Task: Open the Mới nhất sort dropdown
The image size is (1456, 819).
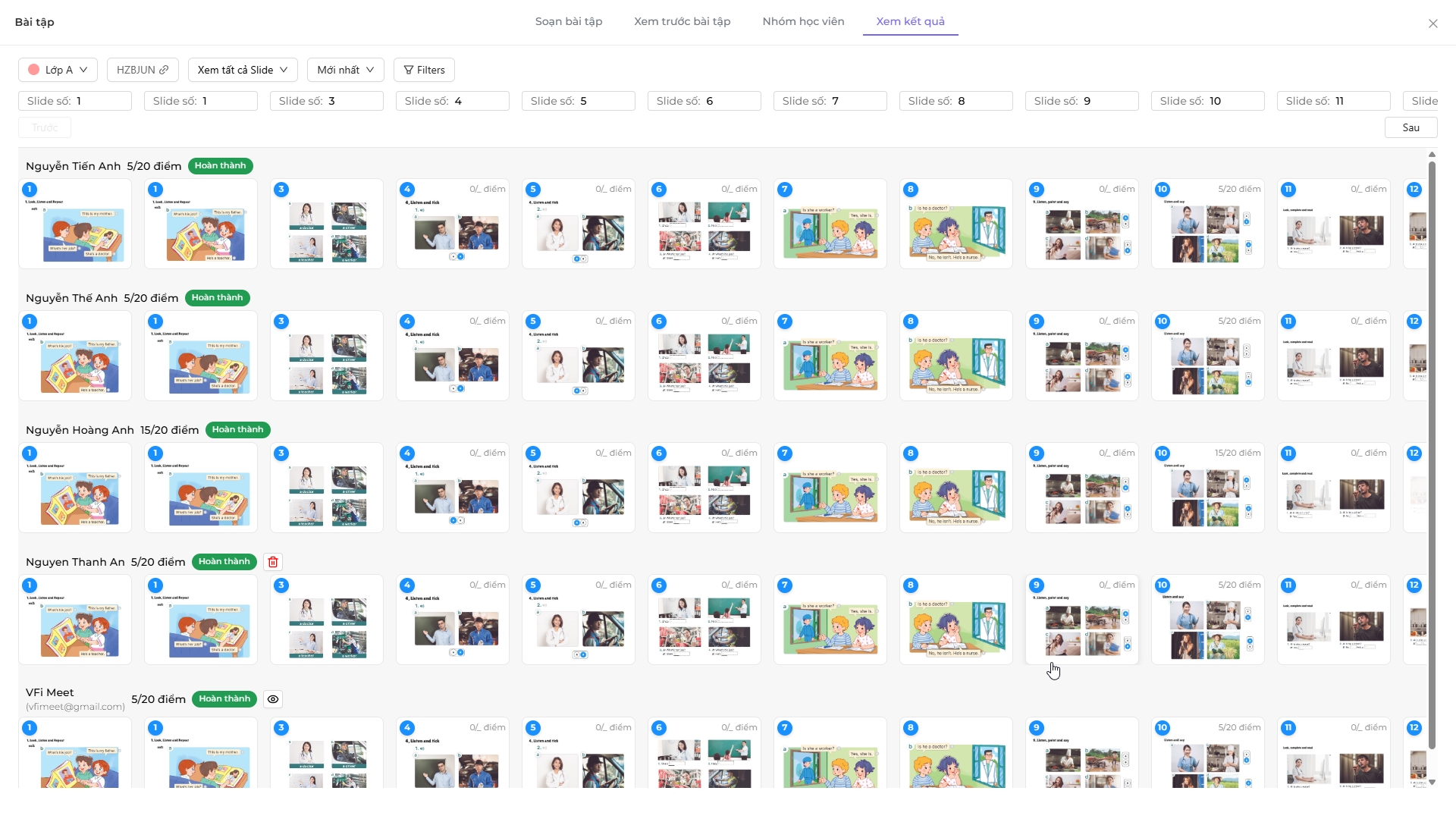Action: 345,70
